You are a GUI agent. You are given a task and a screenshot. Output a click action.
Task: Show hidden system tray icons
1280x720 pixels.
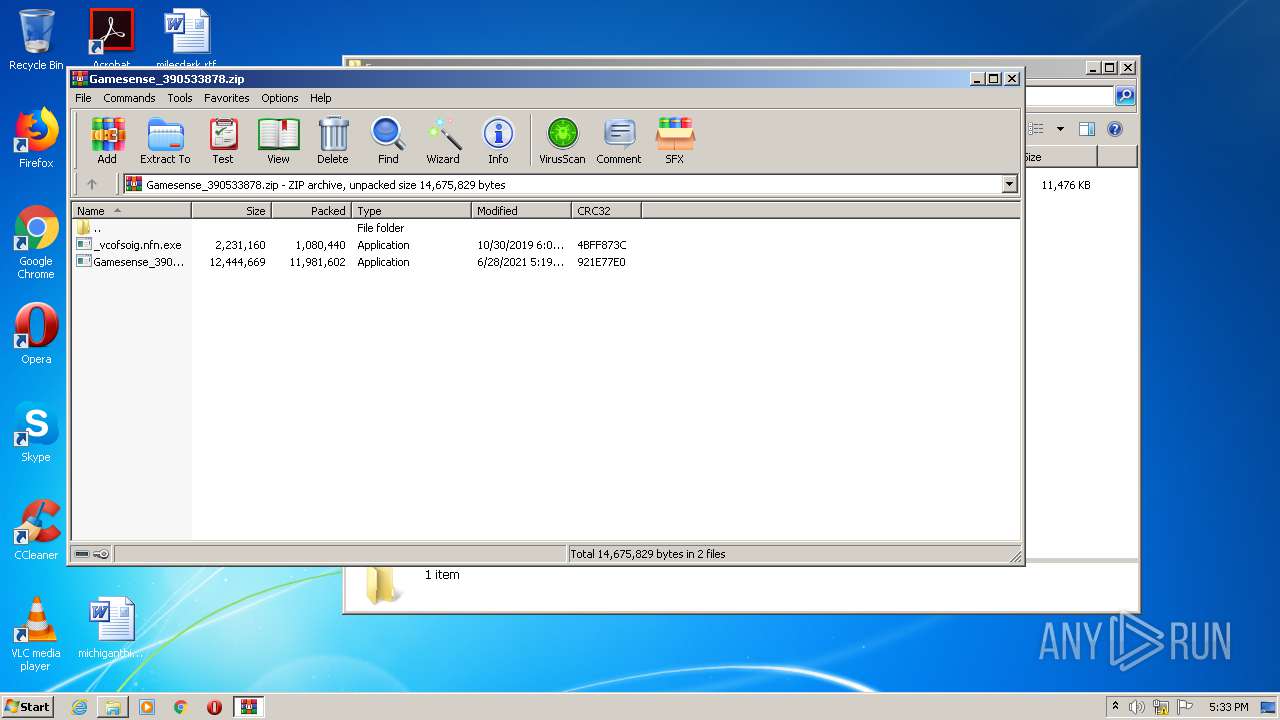pos(1115,706)
